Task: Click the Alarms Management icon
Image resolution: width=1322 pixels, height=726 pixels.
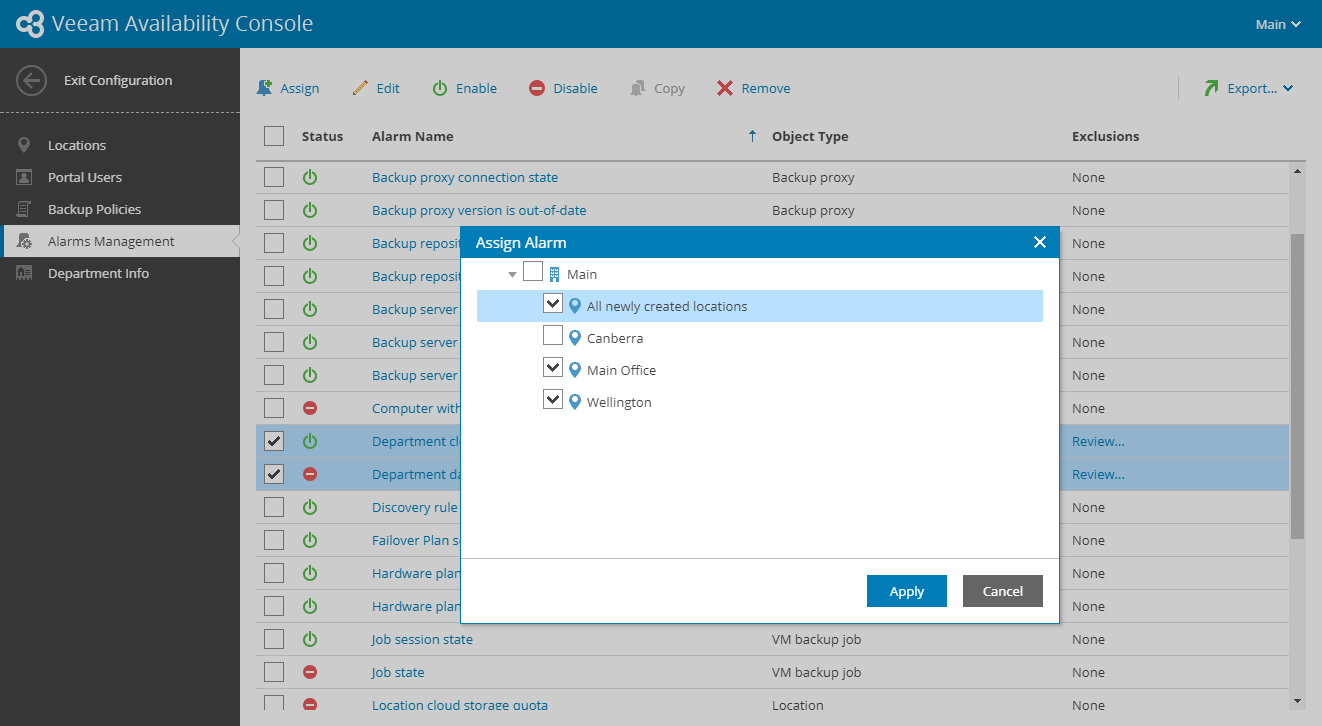Action: click(x=25, y=241)
